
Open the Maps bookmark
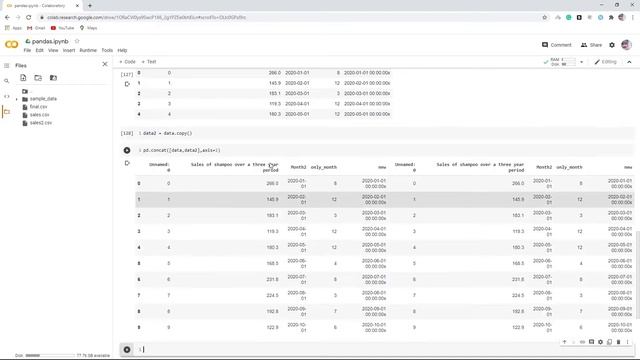click(88, 28)
